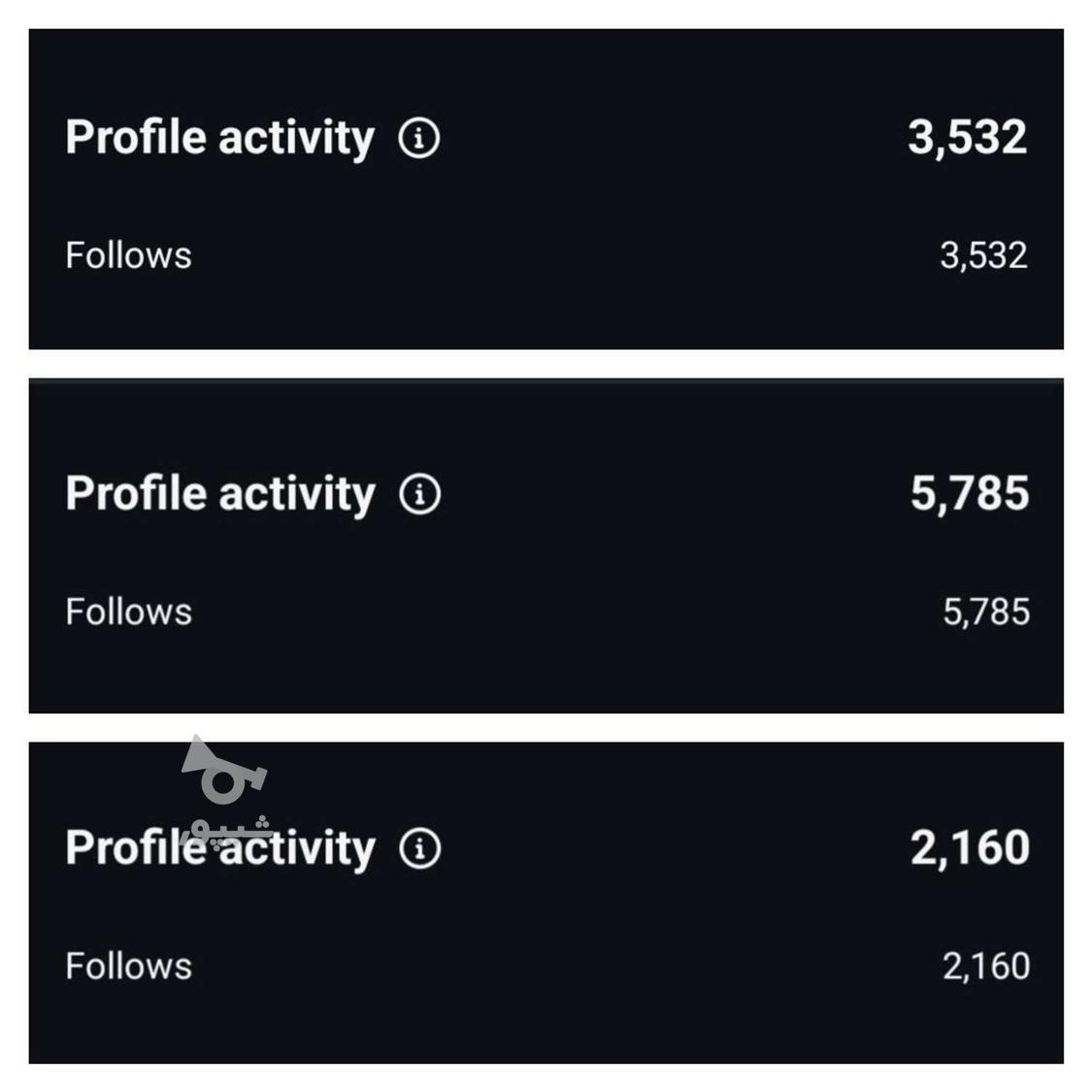1092x1092 pixels.
Task: Click the bold 5,785 profile activity total
Action: [969, 493]
